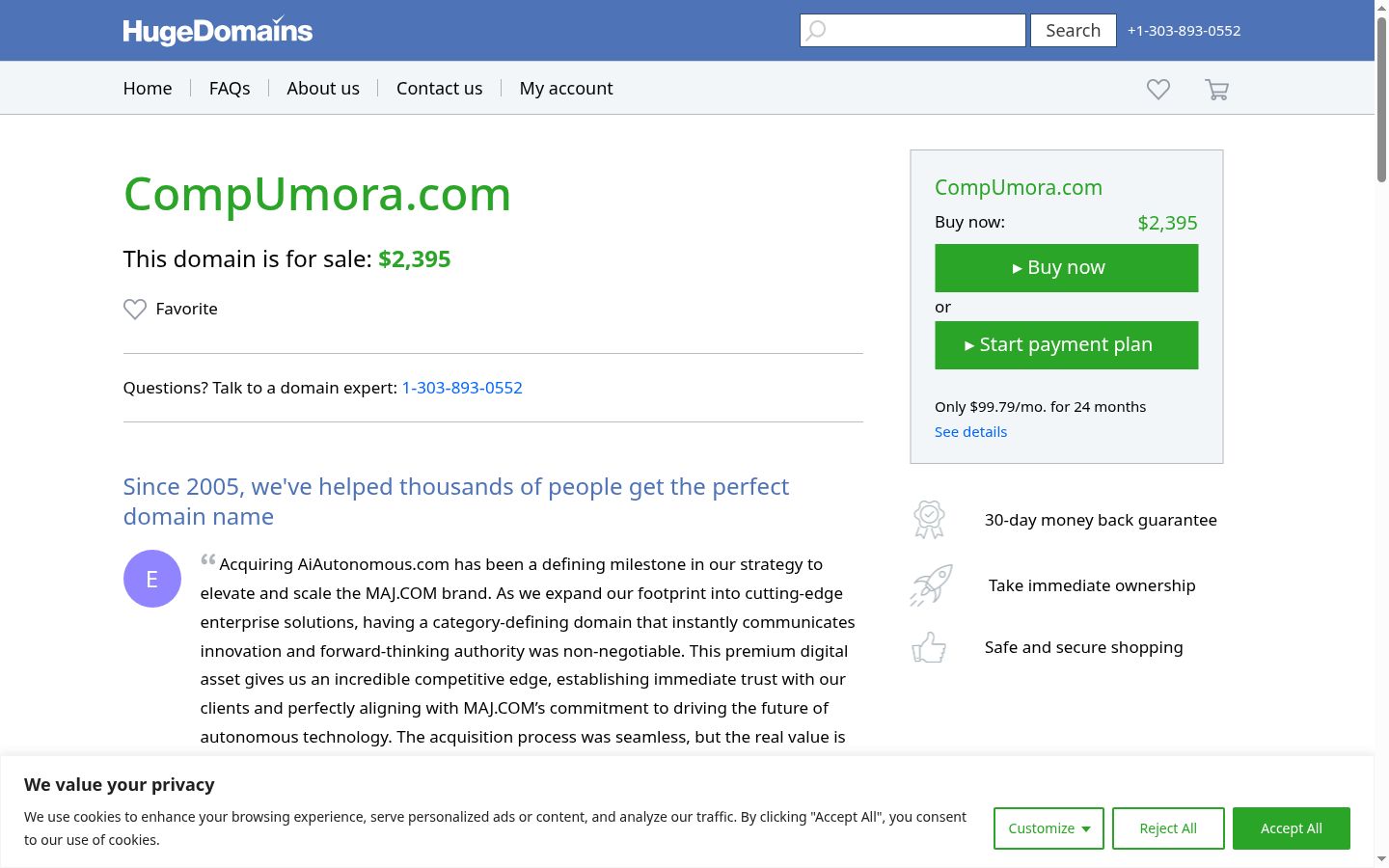Click the green Buy now button

(1067, 268)
